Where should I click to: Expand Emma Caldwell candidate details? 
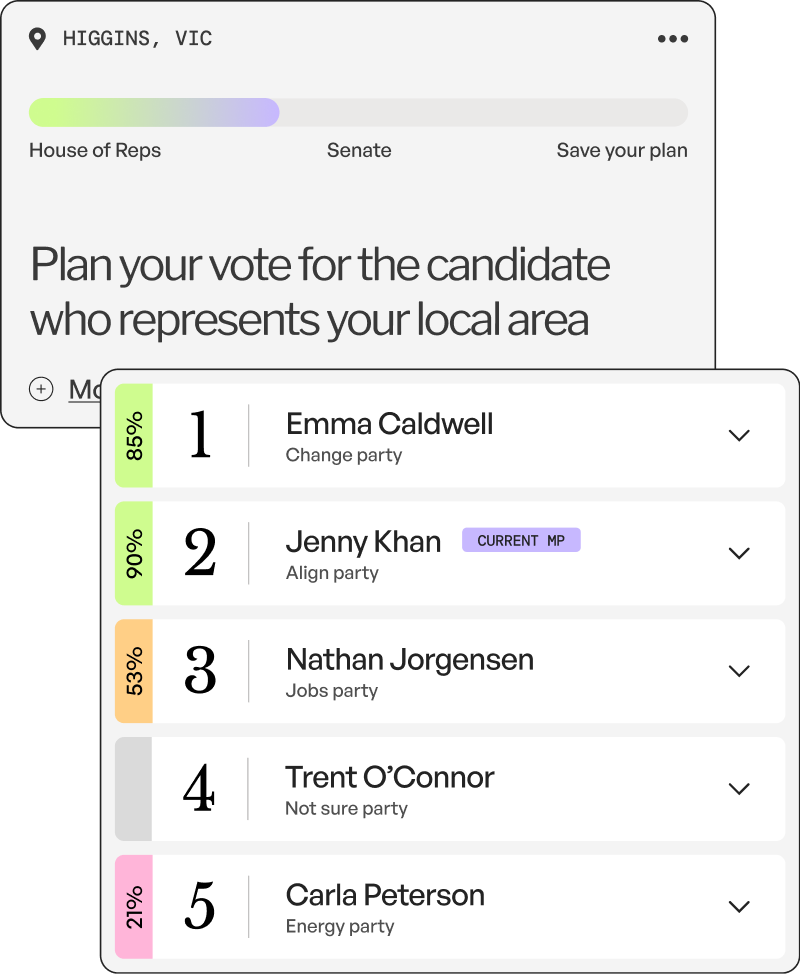click(x=739, y=435)
